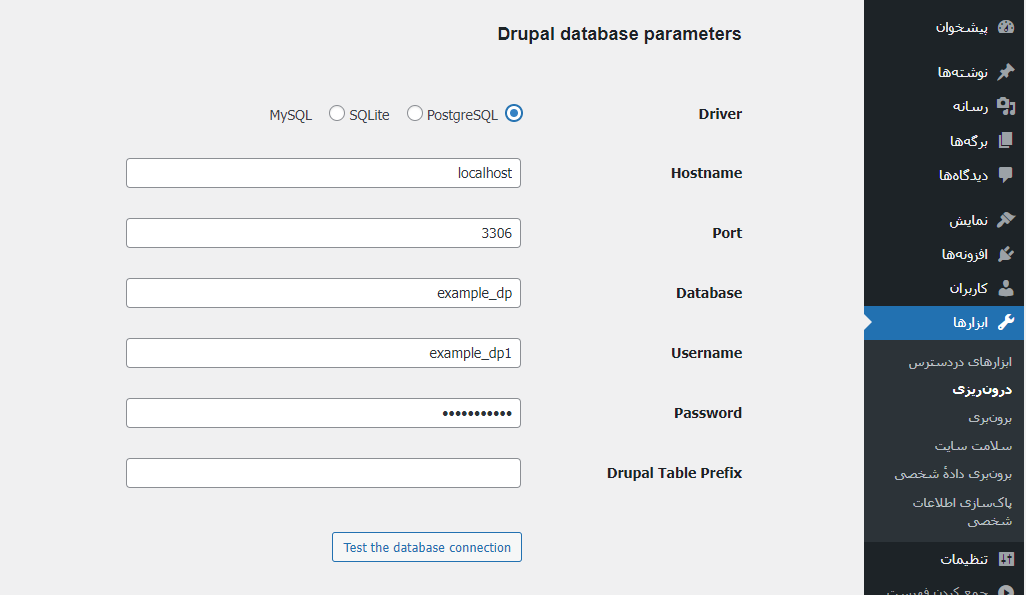Click the Pages (برگه‌ها) icon

(1006, 140)
